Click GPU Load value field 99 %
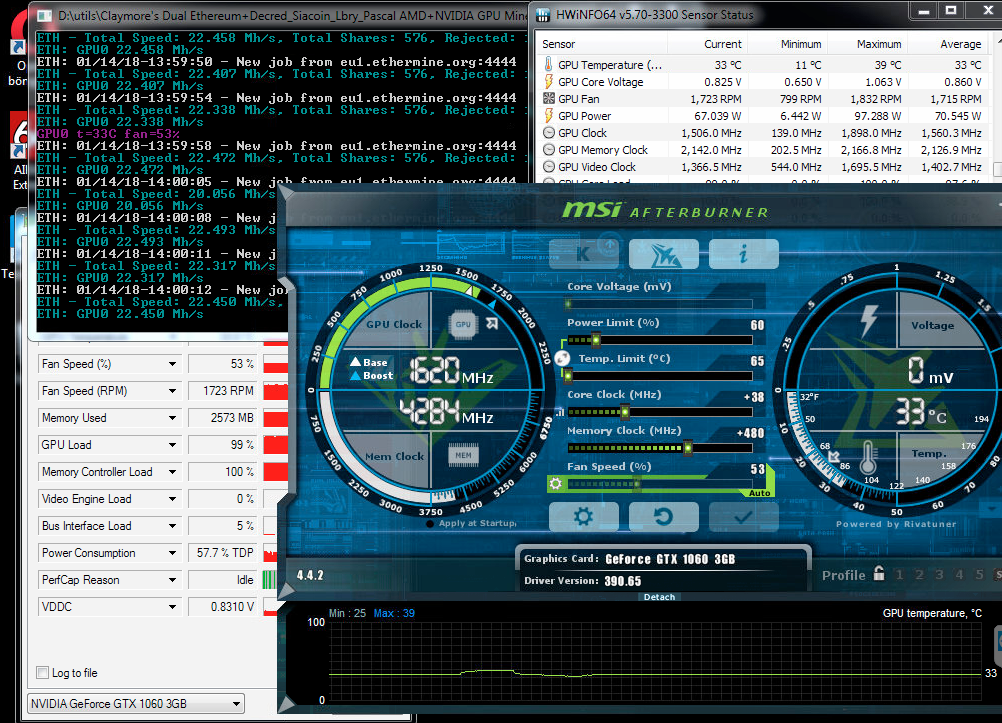 tap(222, 445)
